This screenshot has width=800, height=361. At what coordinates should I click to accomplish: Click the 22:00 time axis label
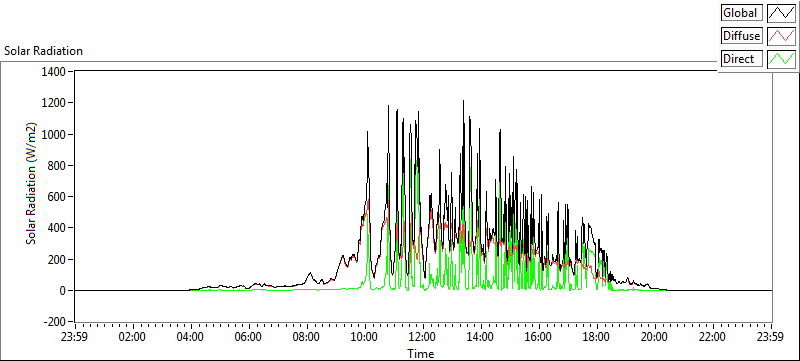(713, 337)
